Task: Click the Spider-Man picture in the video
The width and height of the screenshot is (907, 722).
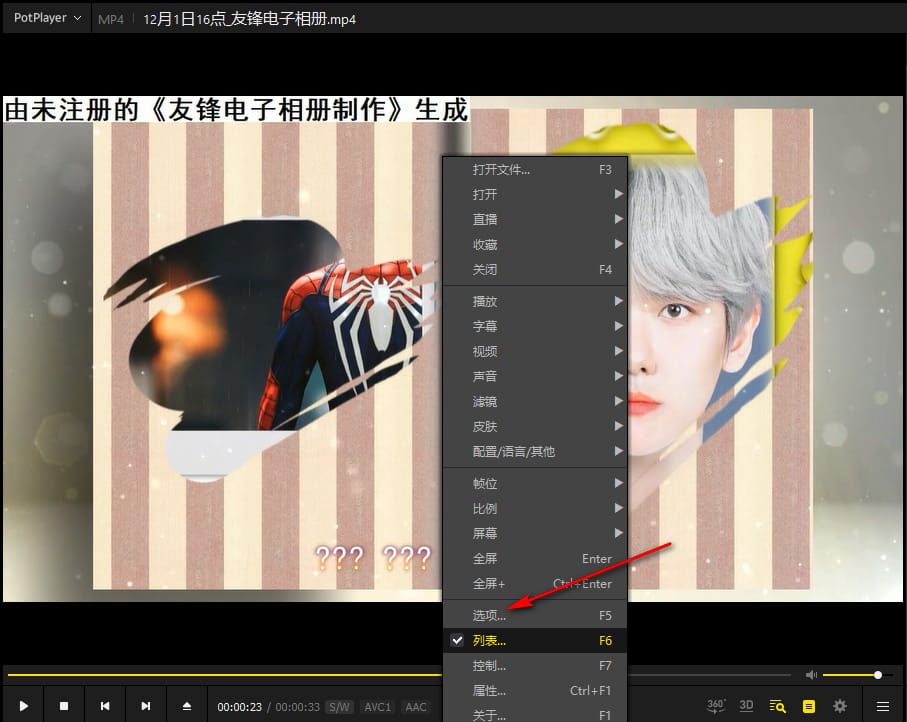Action: pyautogui.click(x=272, y=350)
